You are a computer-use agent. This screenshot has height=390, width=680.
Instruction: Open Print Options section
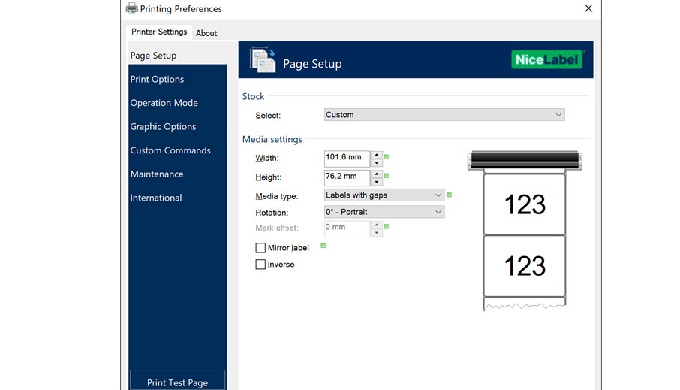click(177, 79)
